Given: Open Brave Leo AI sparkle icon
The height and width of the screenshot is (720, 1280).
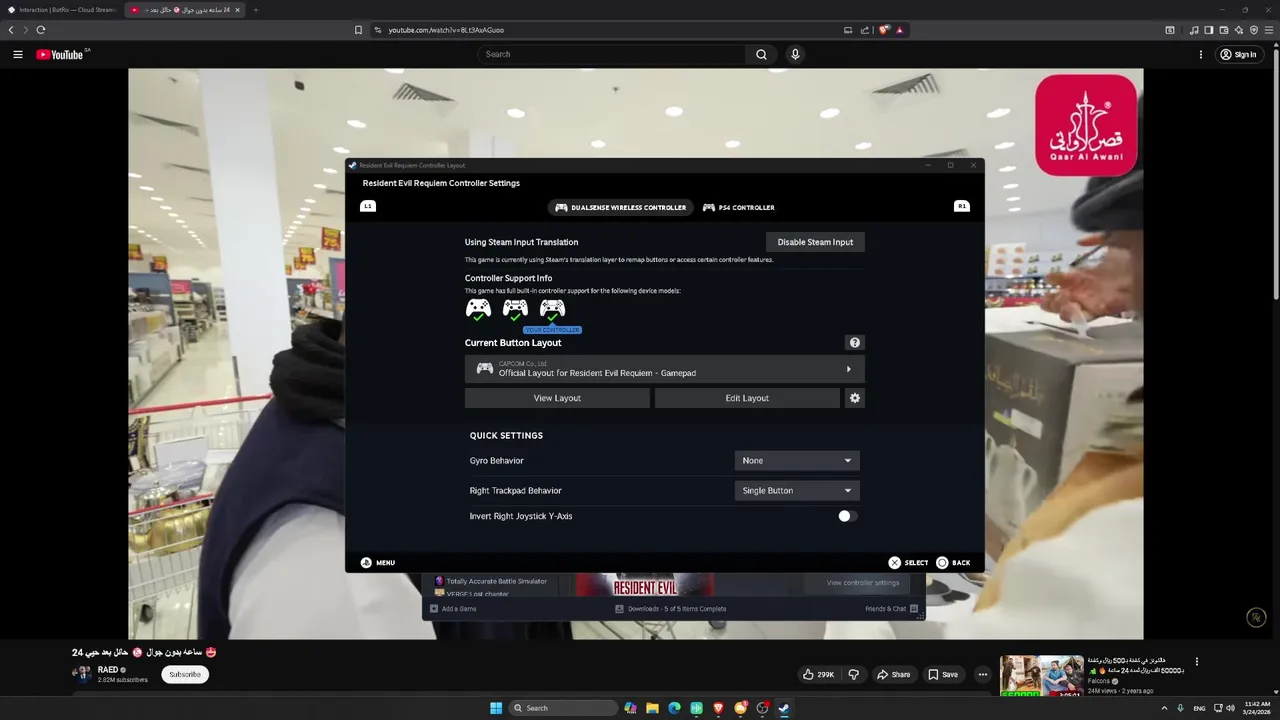Looking at the screenshot, I should (x=1239, y=30).
